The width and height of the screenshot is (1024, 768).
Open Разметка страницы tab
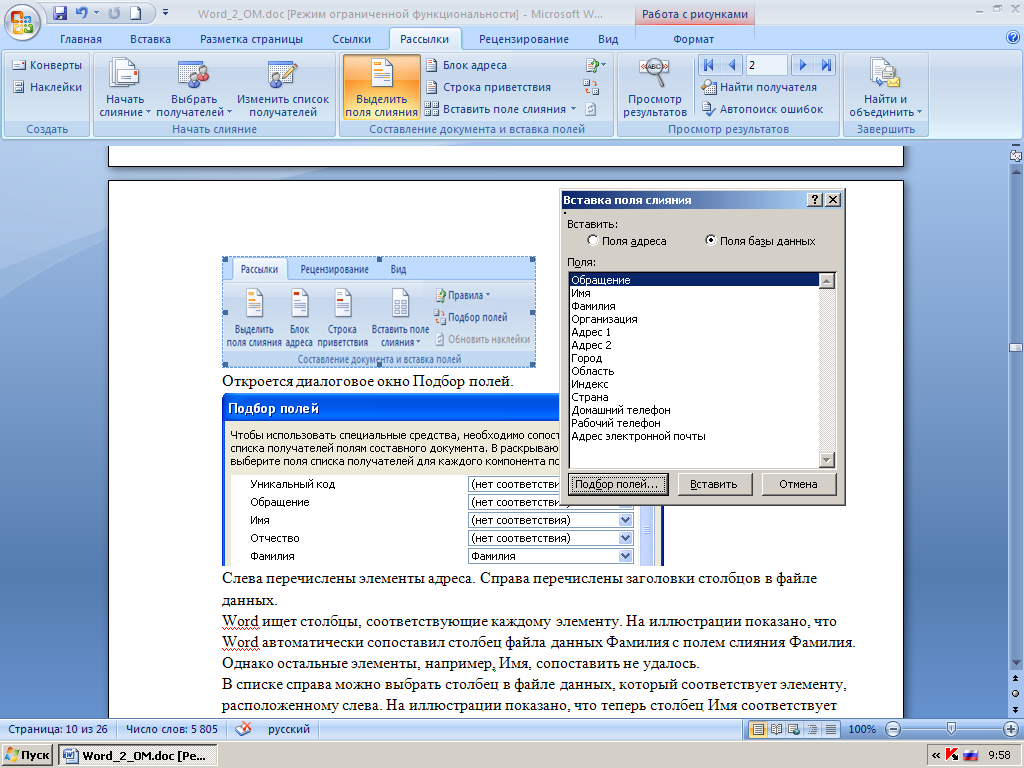tap(251, 39)
